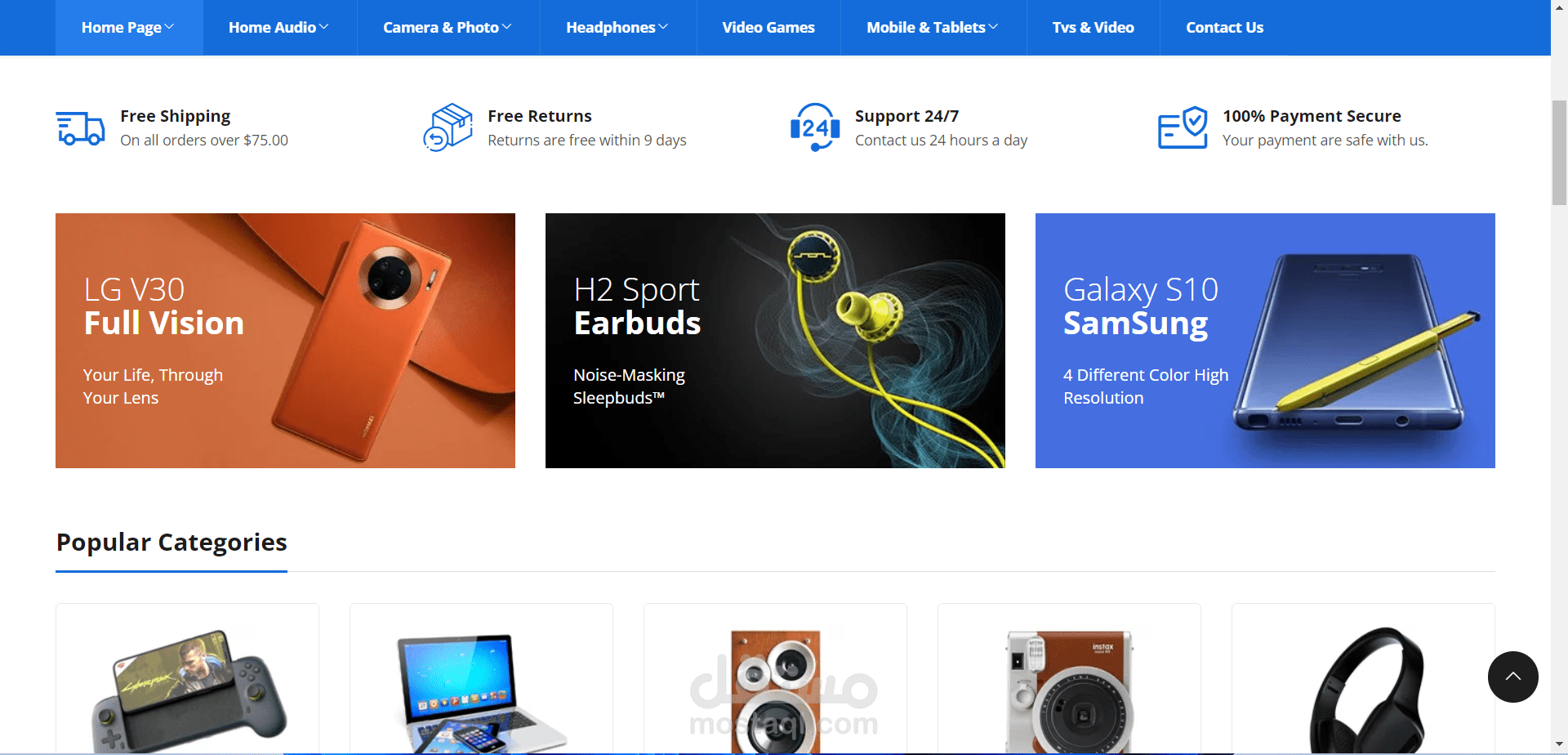This screenshot has width=1568, height=755.
Task: Click the Support 24/7 headset icon
Action: pyautogui.click(x=815, y=127)
